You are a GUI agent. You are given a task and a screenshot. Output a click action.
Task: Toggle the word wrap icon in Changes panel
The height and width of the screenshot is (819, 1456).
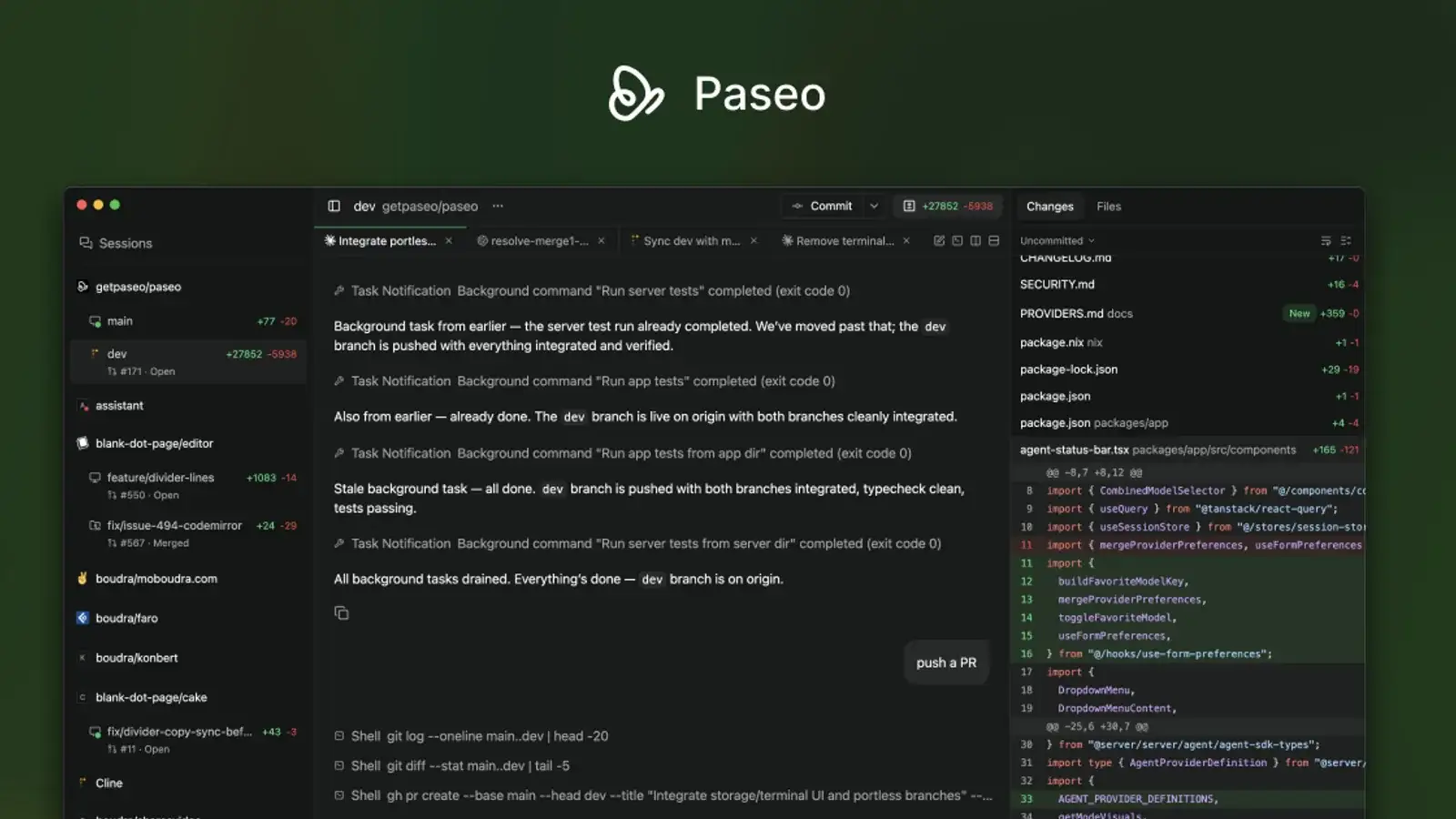point(1326,241)
